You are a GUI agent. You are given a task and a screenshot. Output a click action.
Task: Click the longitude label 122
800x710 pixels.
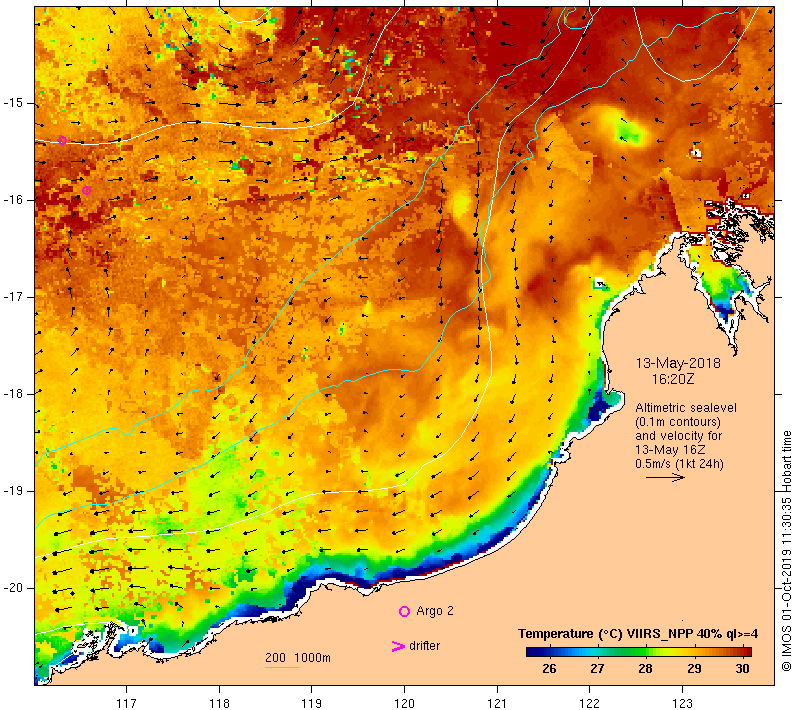(590, 703)
